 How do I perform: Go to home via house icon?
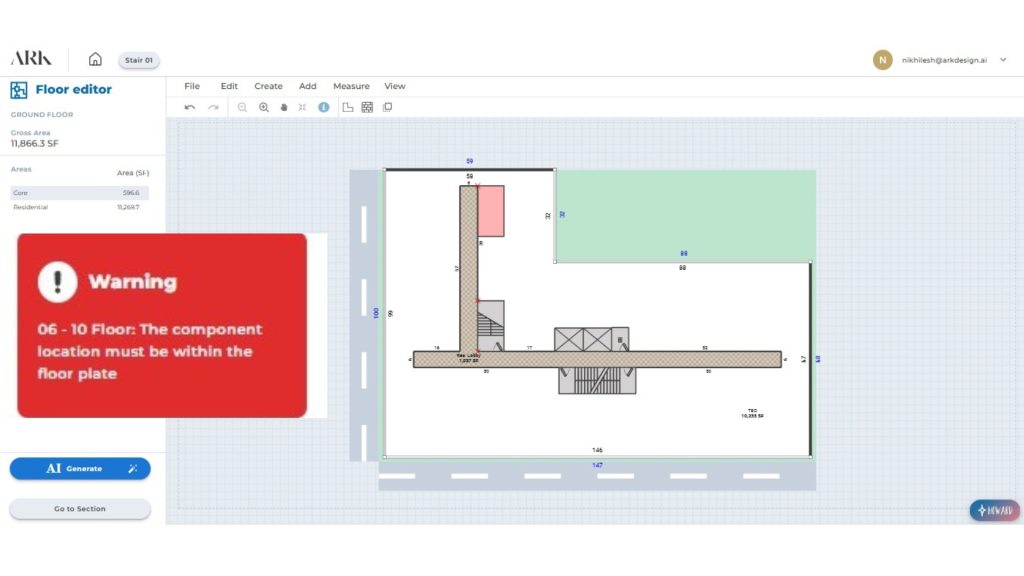(x=95, y=59)
